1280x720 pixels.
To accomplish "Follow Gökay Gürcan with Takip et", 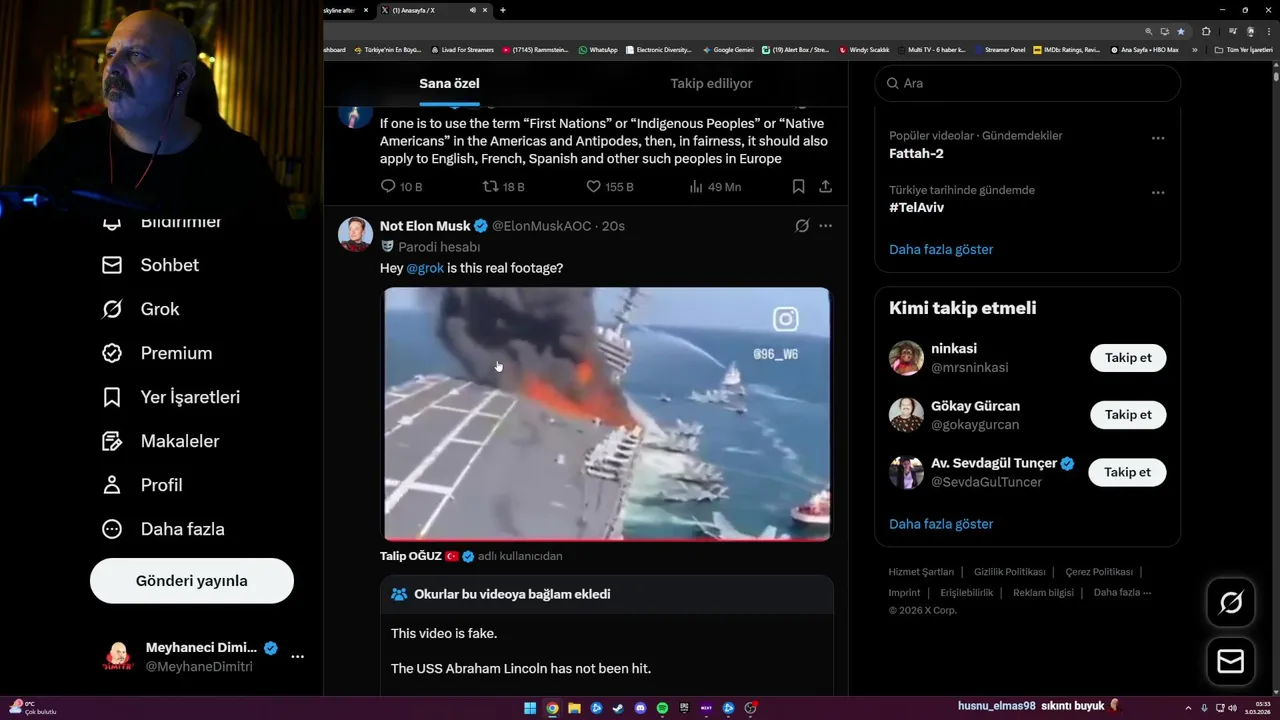I will tap(1127, 415).
